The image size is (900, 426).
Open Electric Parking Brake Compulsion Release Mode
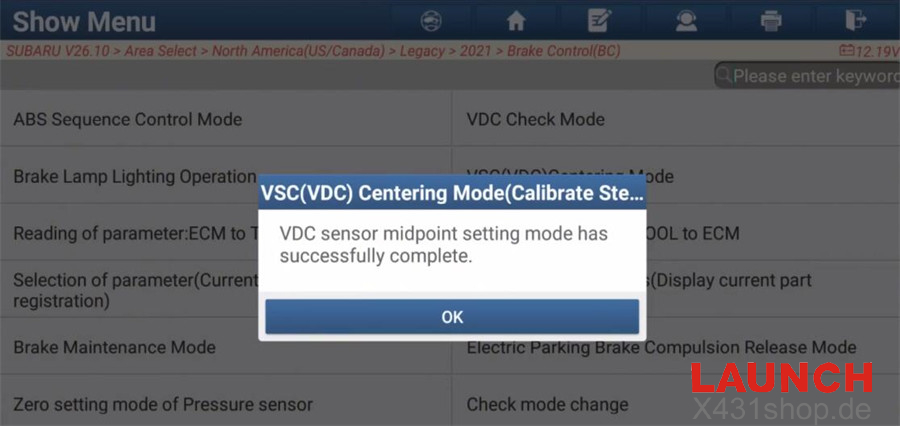pyautogui.click(x=661, y=348)
